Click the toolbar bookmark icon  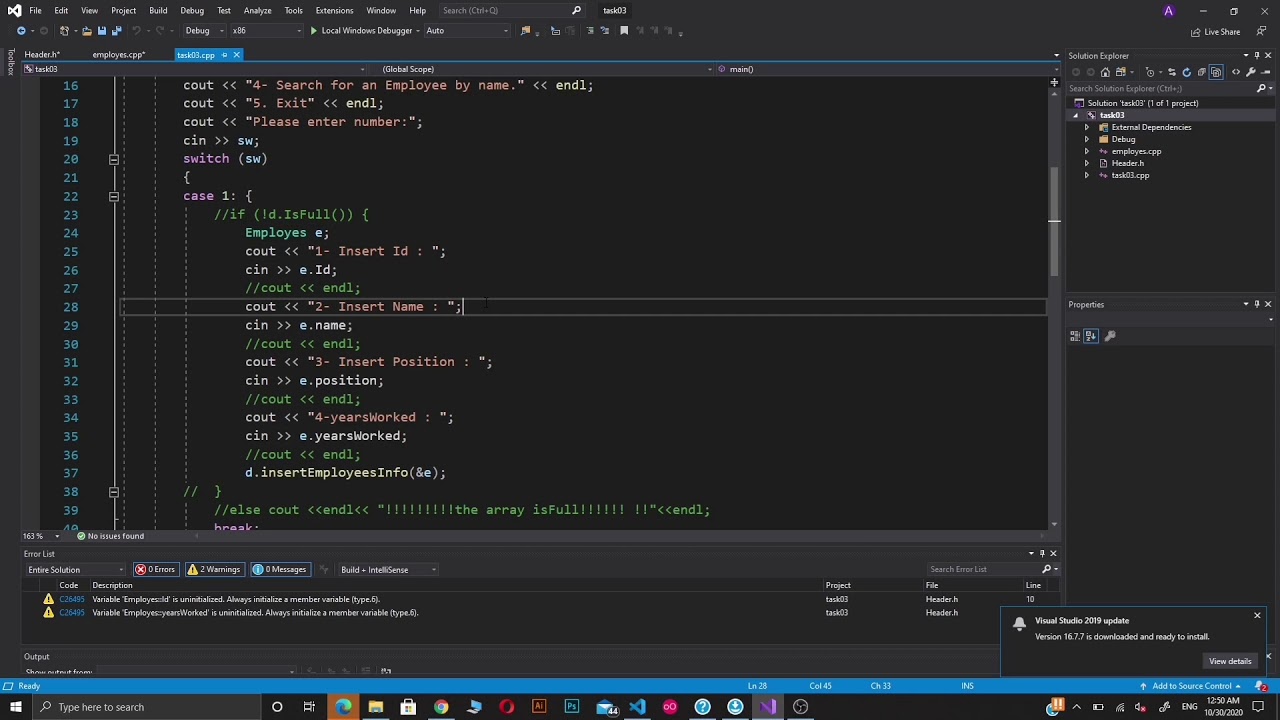(624, 31)
